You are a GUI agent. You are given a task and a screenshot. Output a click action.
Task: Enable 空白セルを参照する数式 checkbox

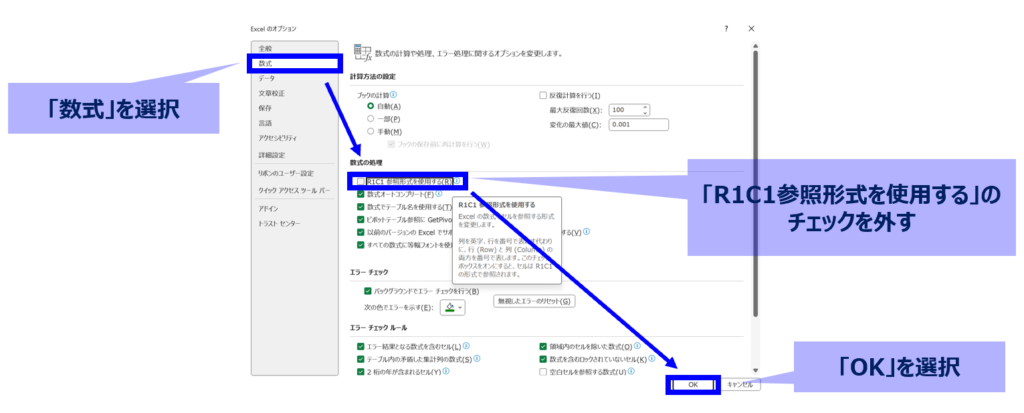tap(543, 371)
